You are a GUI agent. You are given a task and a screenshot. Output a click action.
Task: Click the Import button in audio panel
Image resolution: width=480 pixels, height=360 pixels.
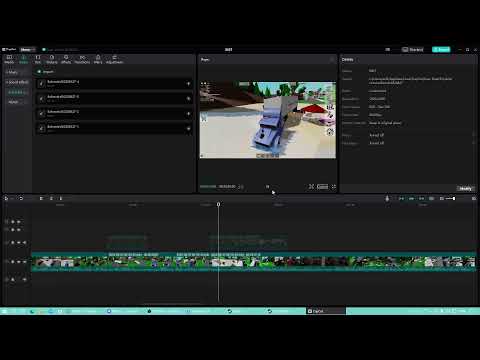(x=46, y=72)
